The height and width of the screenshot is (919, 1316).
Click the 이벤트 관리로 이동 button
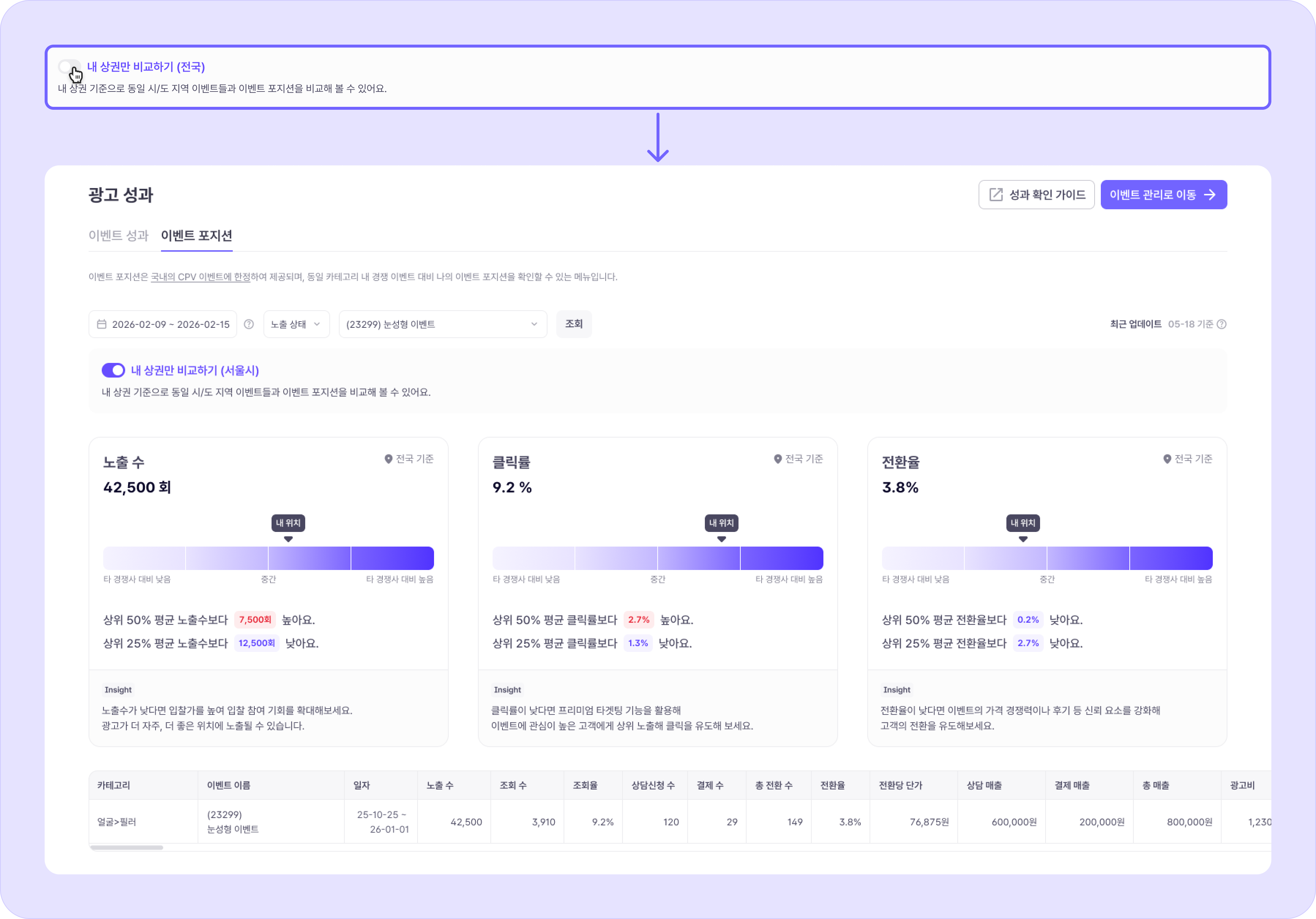[1163, 195]
